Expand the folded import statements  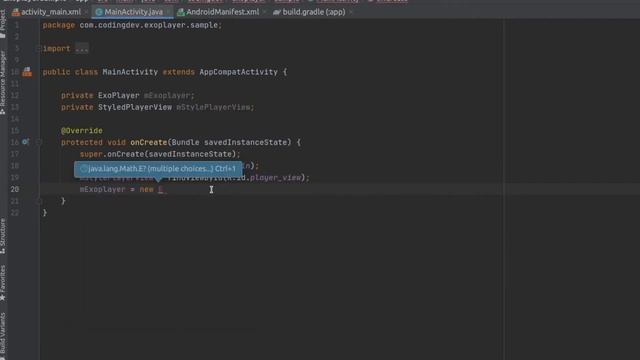coord(39,49)
